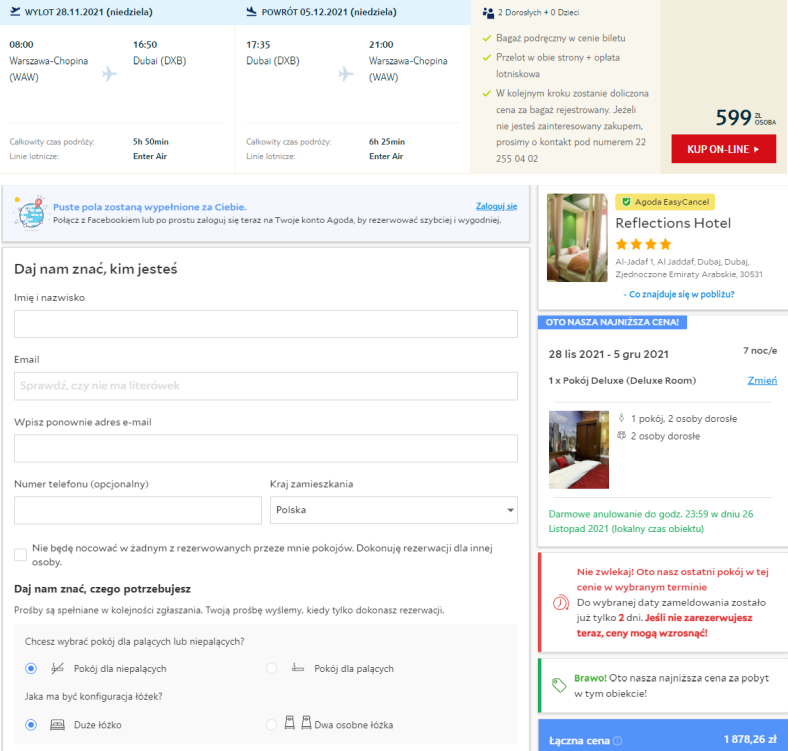Click the total price '1 878,26 zł'
The height and width of the screenshot is (751, 788).
tap(750, 739)
